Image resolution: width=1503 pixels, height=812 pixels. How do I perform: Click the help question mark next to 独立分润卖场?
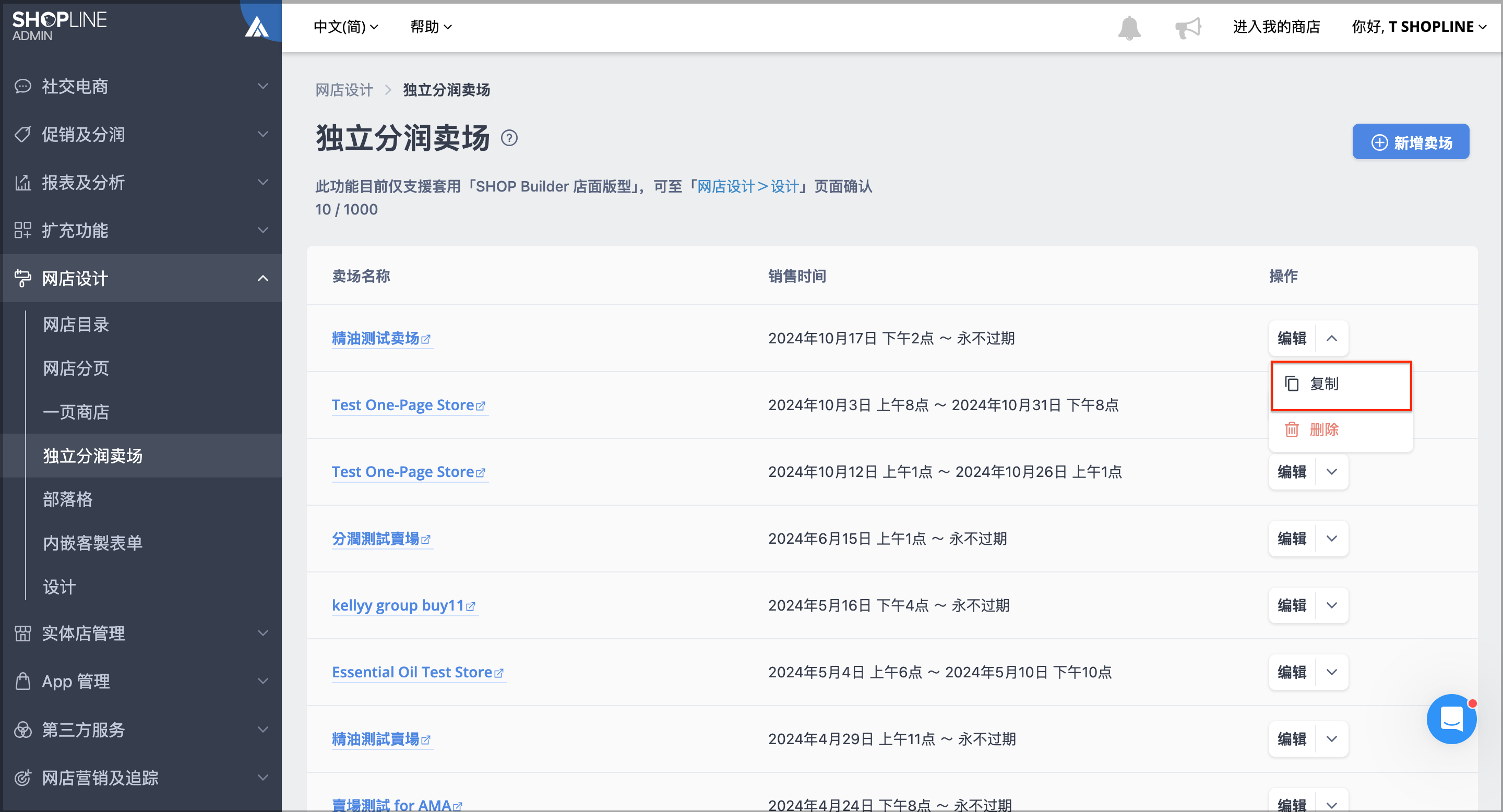(509, 138)
